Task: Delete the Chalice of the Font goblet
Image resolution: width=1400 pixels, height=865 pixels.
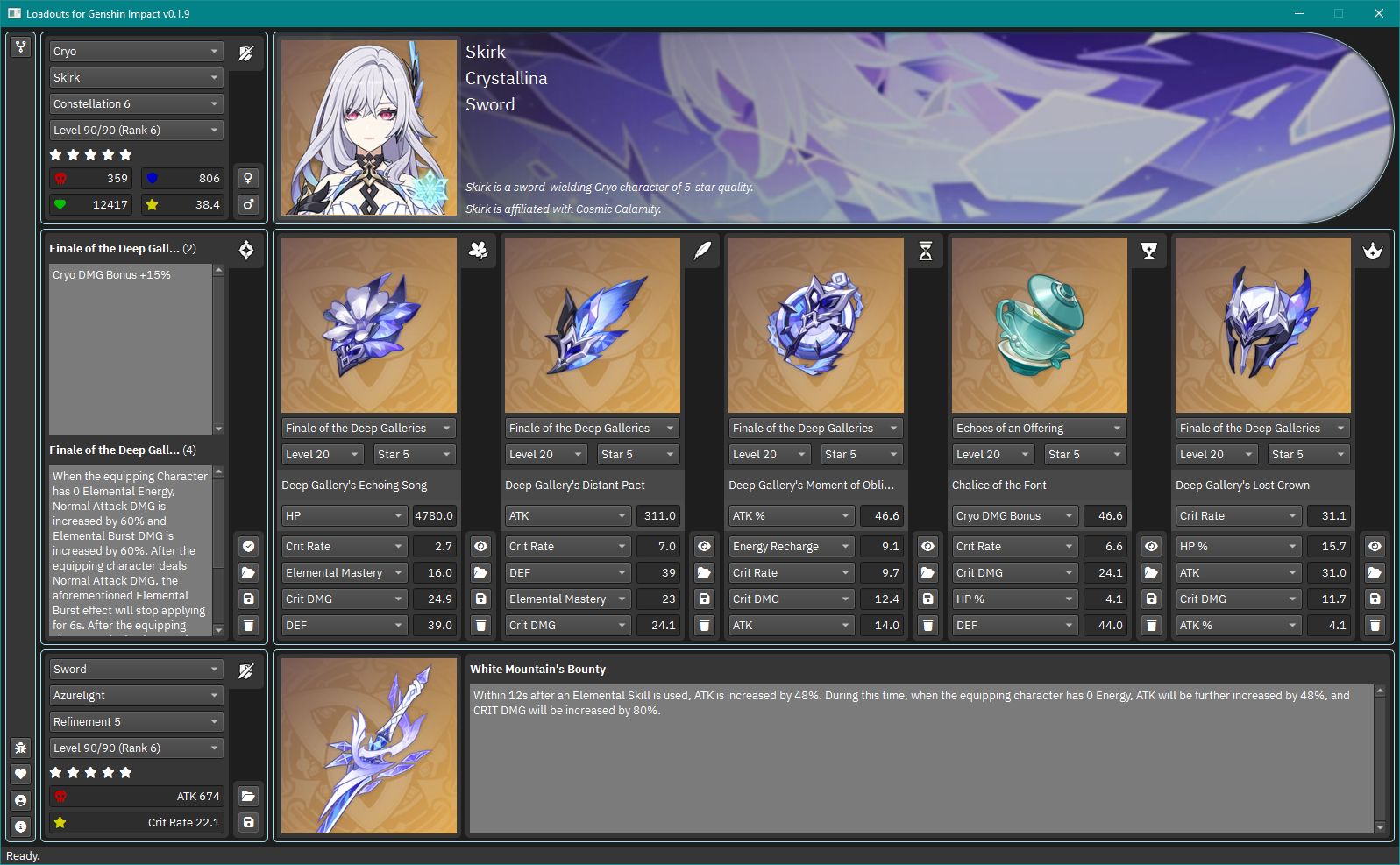Action: point(1152,625)
